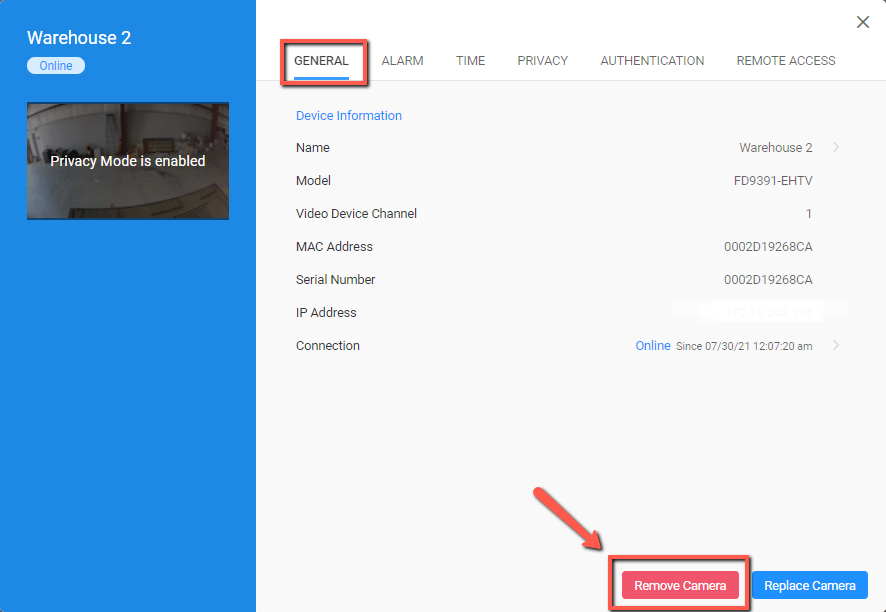886x612 pixels.
Task: Open the AUTHENTICATION tab
Action: 652,61
